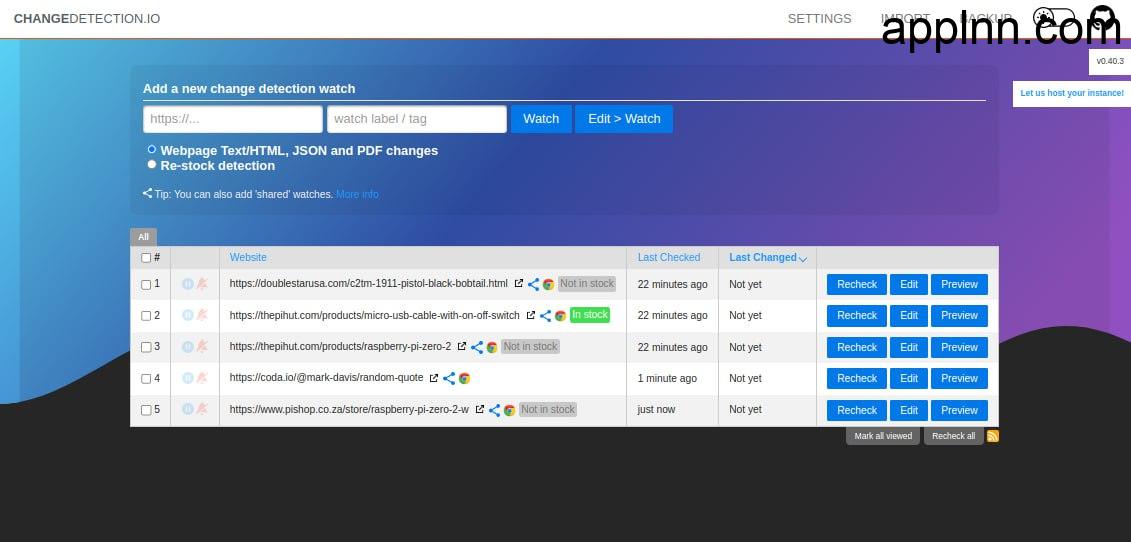Share the doublestarusa.com watch
This screenshot has height=542, width=1131.
(534, 284)
